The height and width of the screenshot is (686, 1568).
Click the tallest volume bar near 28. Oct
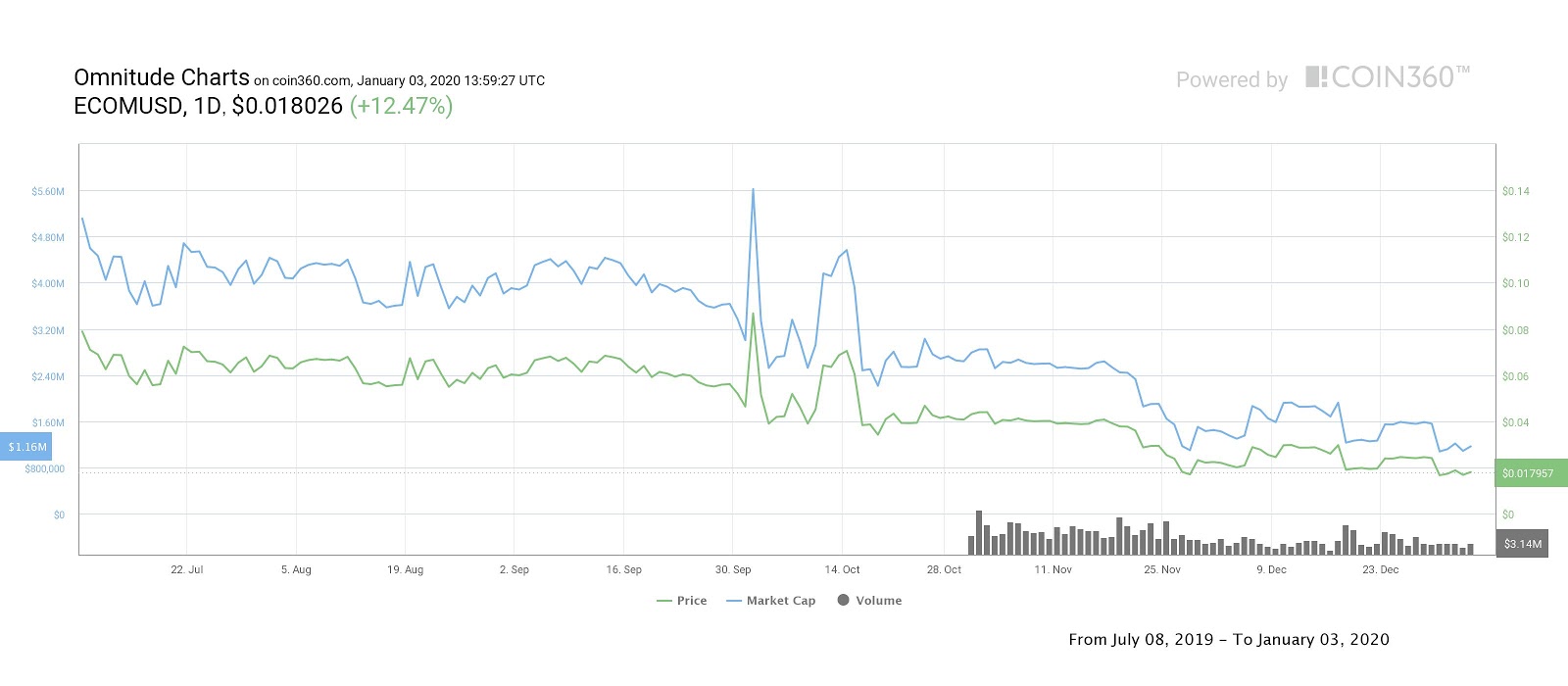(979, 533)
